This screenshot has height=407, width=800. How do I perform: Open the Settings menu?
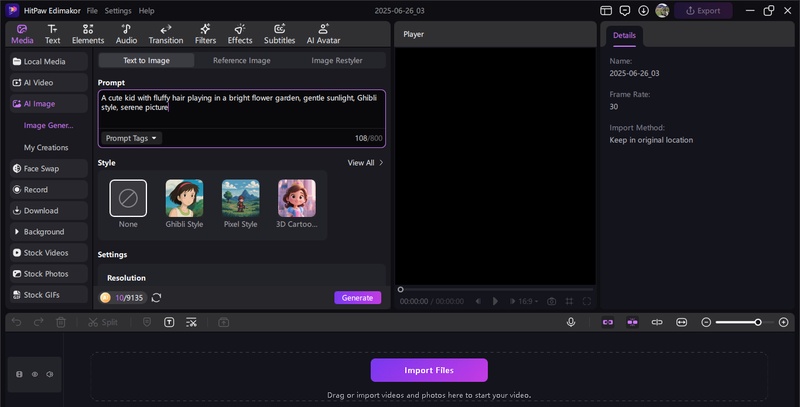pos(118,11)
